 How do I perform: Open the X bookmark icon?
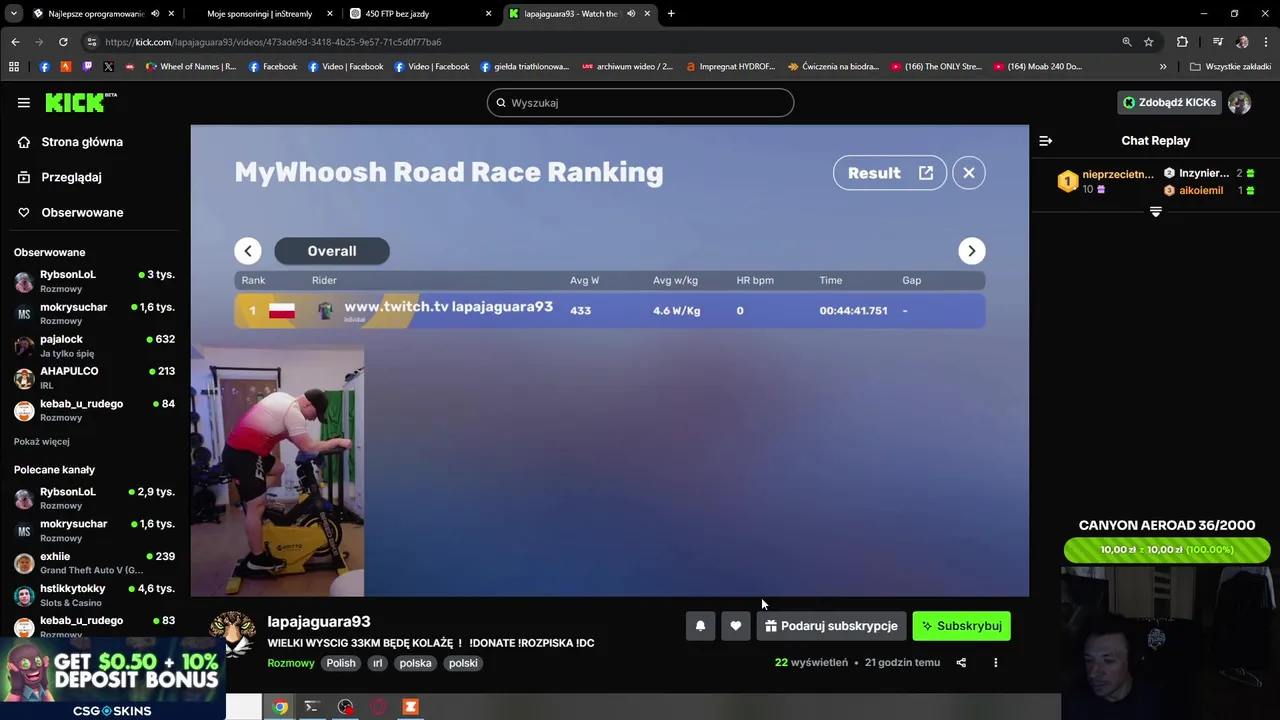point(108,67)
